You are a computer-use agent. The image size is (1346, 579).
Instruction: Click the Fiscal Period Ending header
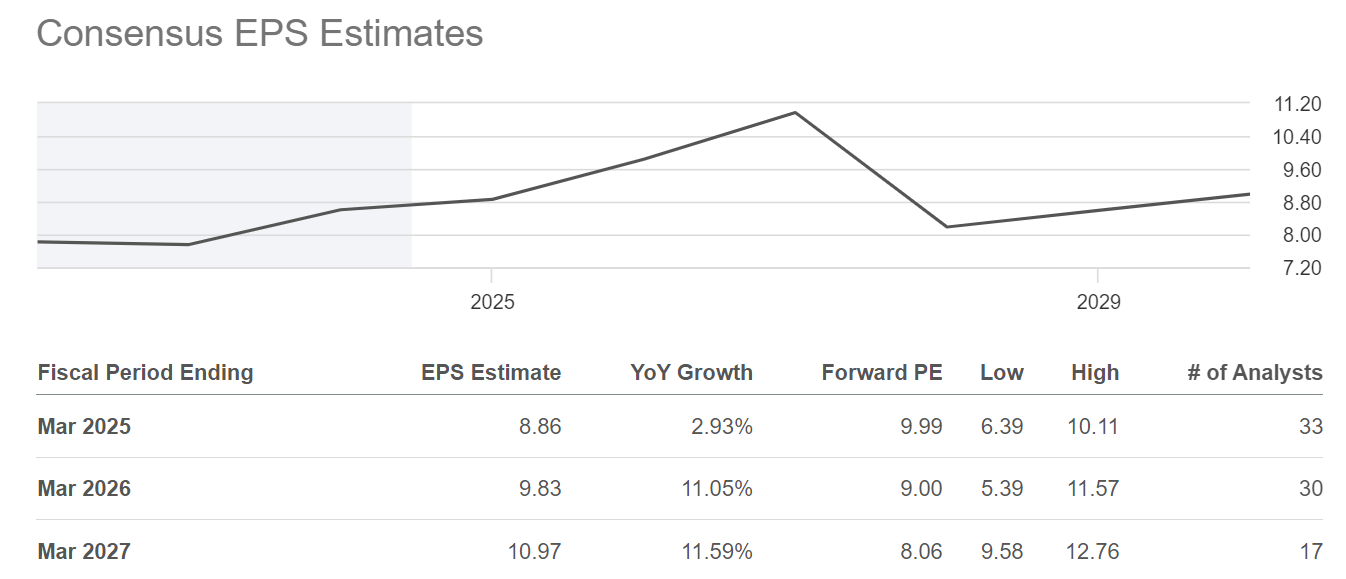[146, 373]
